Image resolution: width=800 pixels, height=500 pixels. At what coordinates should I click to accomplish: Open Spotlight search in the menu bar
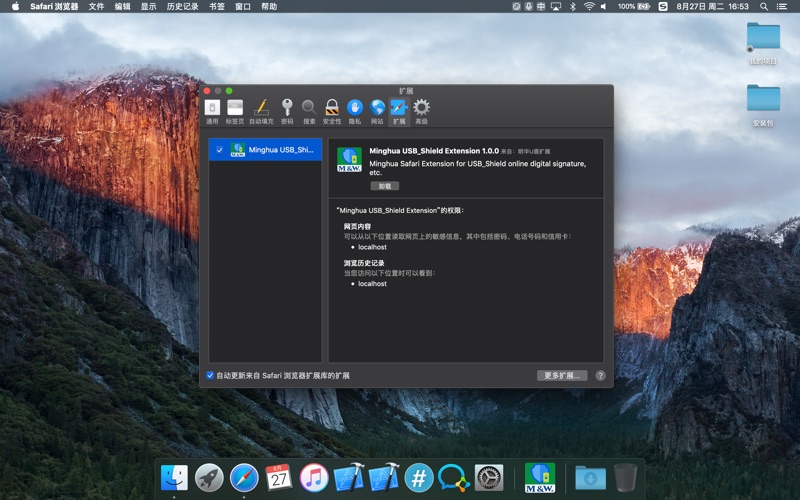764,6
